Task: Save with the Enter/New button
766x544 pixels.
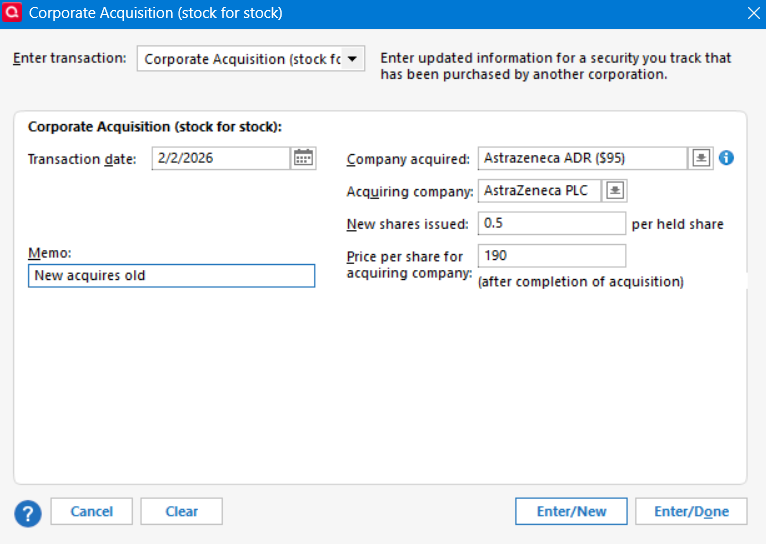Action: tap(571, 512)
